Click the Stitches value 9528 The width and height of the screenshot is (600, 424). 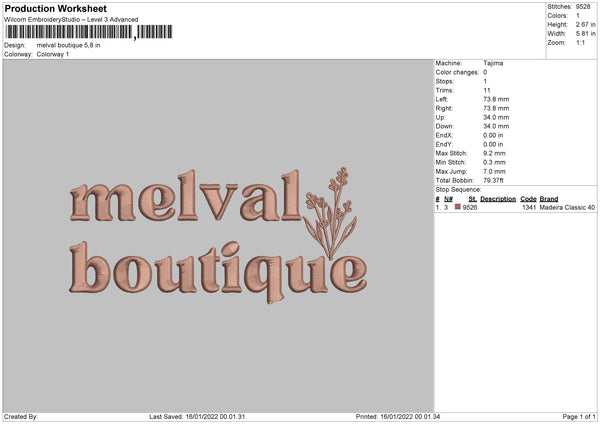coord(583,7)
